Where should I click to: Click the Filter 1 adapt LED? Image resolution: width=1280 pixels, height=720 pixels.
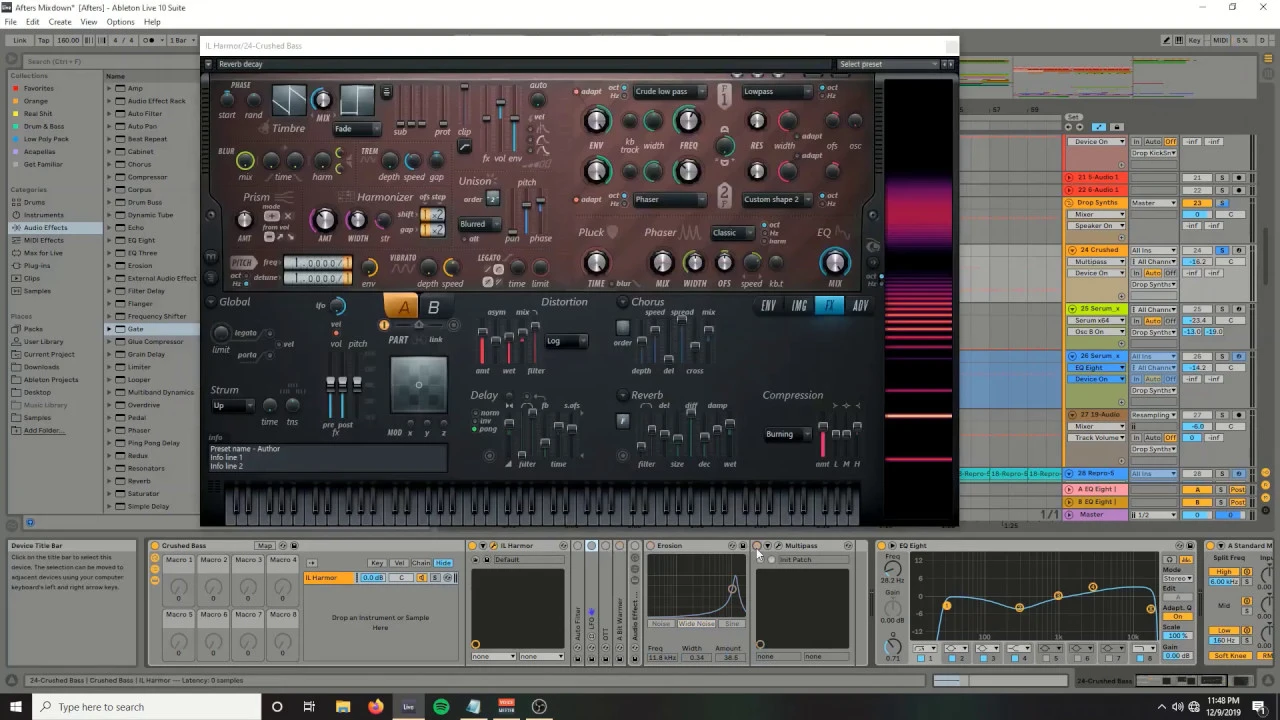coord(576,92)
